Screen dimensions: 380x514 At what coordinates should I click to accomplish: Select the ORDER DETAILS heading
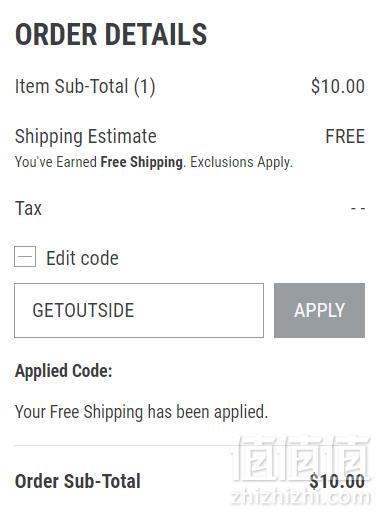coord(111,34)
